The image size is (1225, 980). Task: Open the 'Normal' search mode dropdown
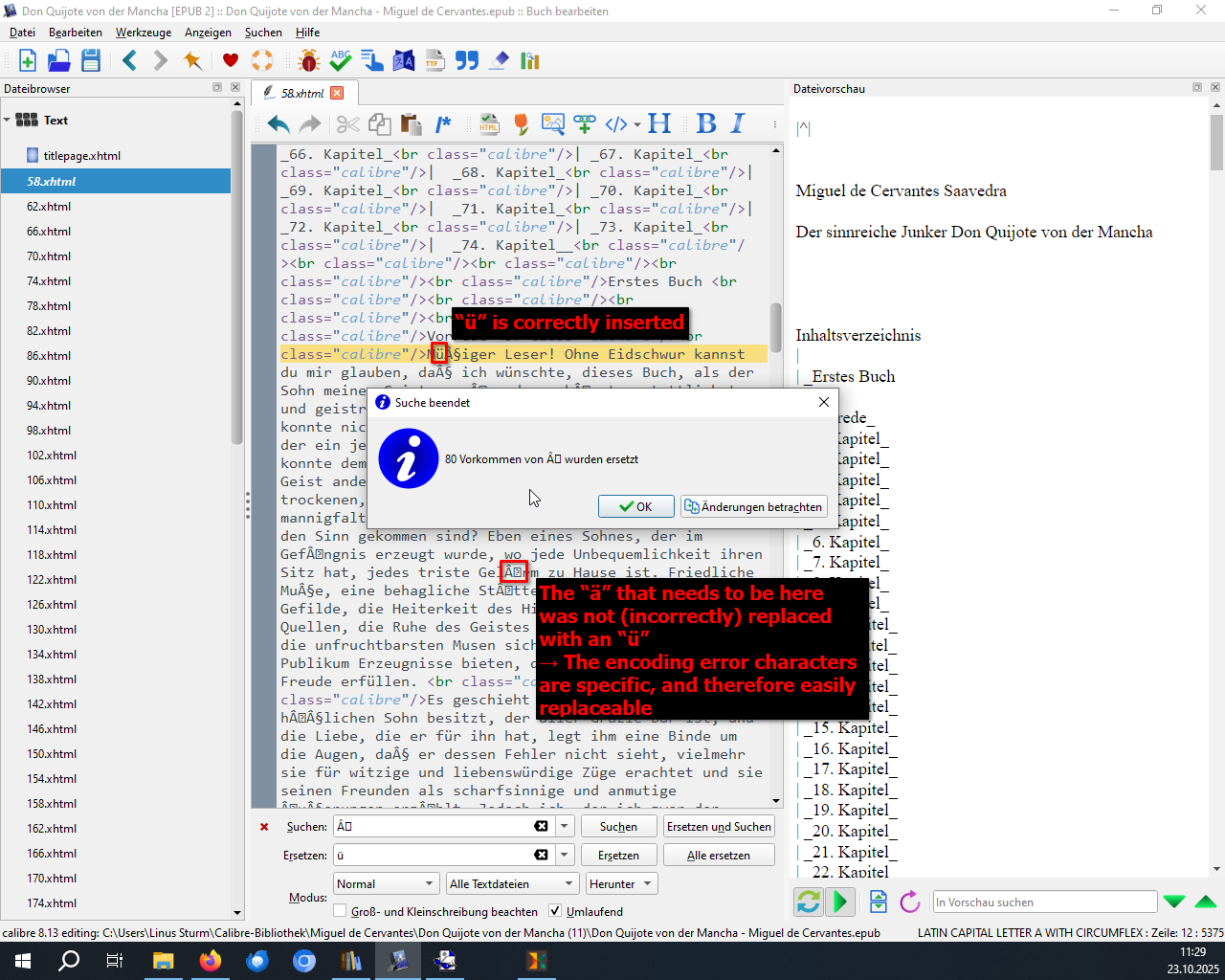(387, 884)
